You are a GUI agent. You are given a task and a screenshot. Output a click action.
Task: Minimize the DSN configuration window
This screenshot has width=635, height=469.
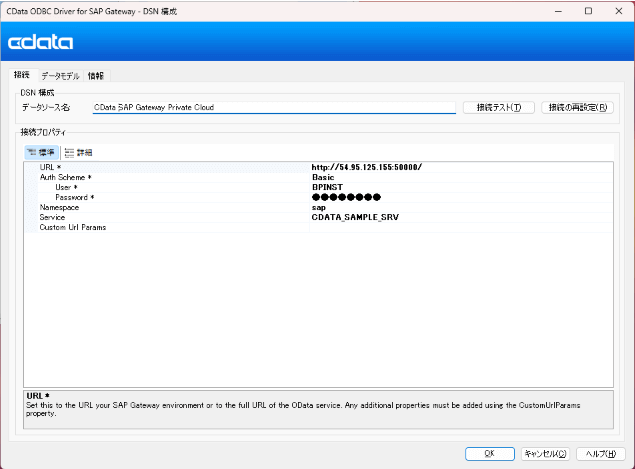point(558,11)
